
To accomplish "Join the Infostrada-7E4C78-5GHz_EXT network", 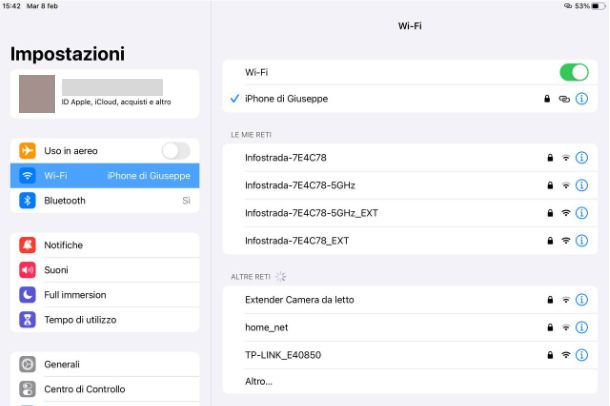I will coord(410,213).
